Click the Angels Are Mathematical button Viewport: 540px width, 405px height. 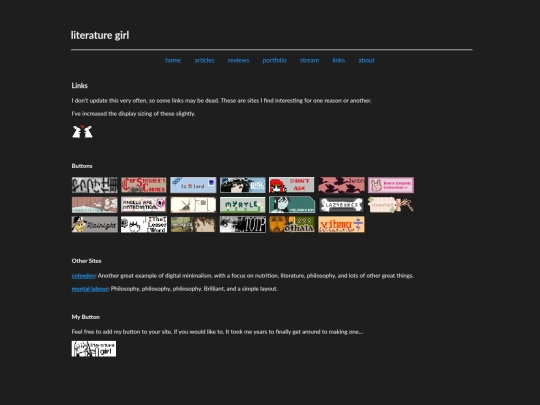pos(144,205)
